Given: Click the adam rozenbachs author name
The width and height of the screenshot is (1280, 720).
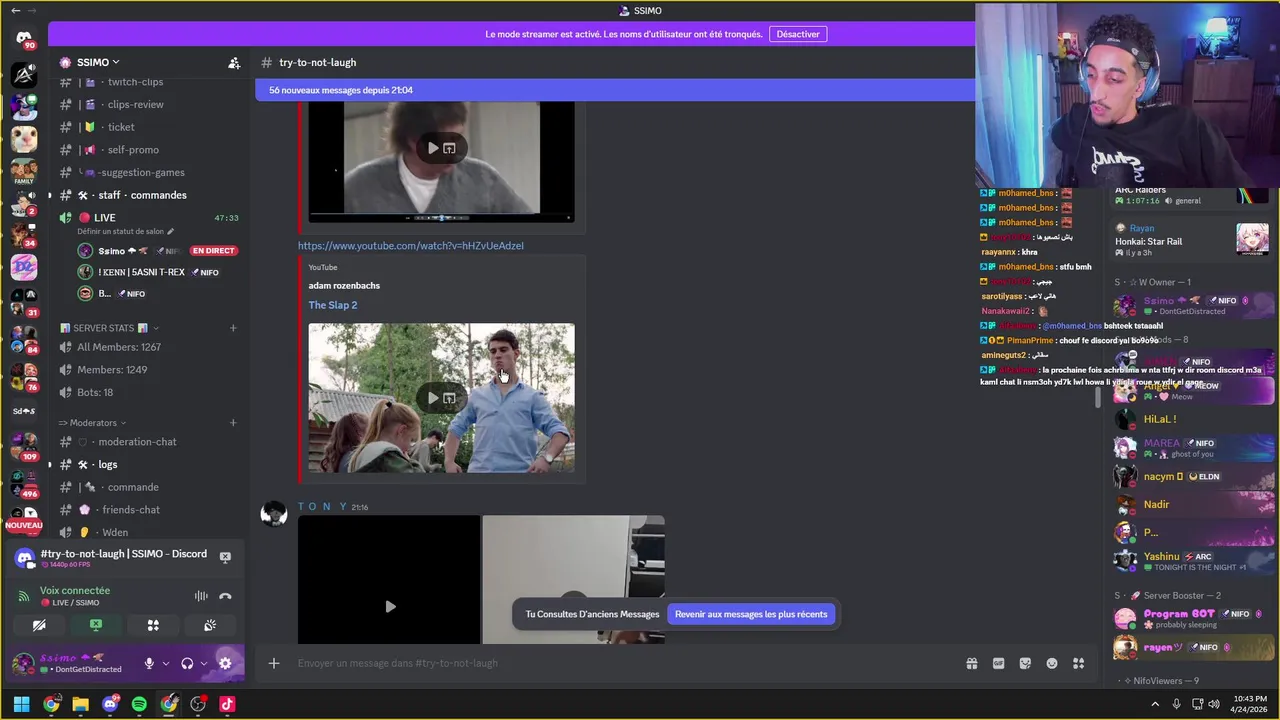Looking at the screenshot, I should click(x=344, y=286).
